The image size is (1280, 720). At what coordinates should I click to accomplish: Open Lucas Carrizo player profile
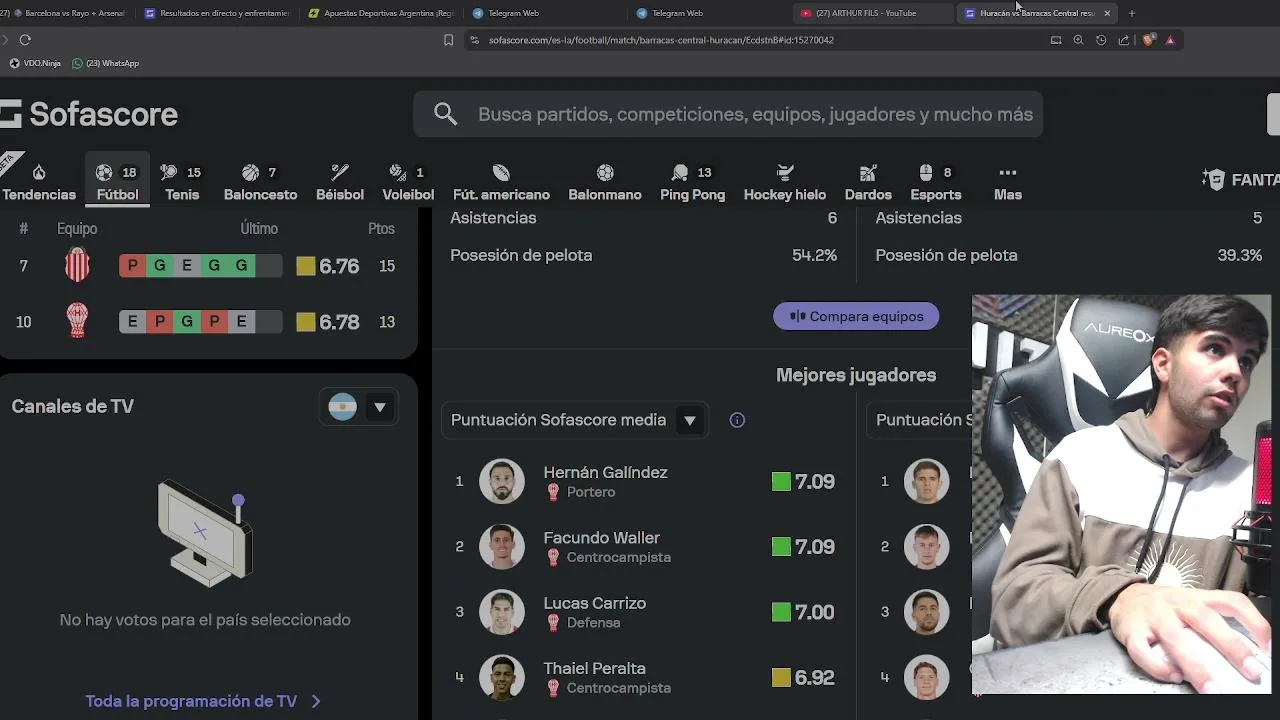coord(594,603)
